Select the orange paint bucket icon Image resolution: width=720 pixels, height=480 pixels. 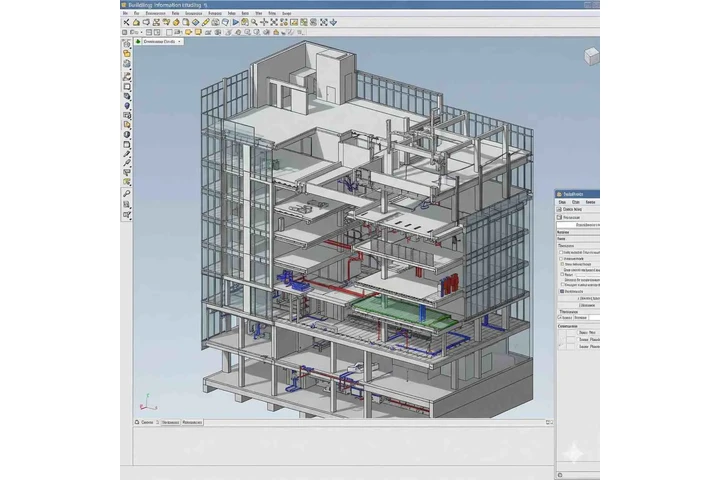[176, 22]
